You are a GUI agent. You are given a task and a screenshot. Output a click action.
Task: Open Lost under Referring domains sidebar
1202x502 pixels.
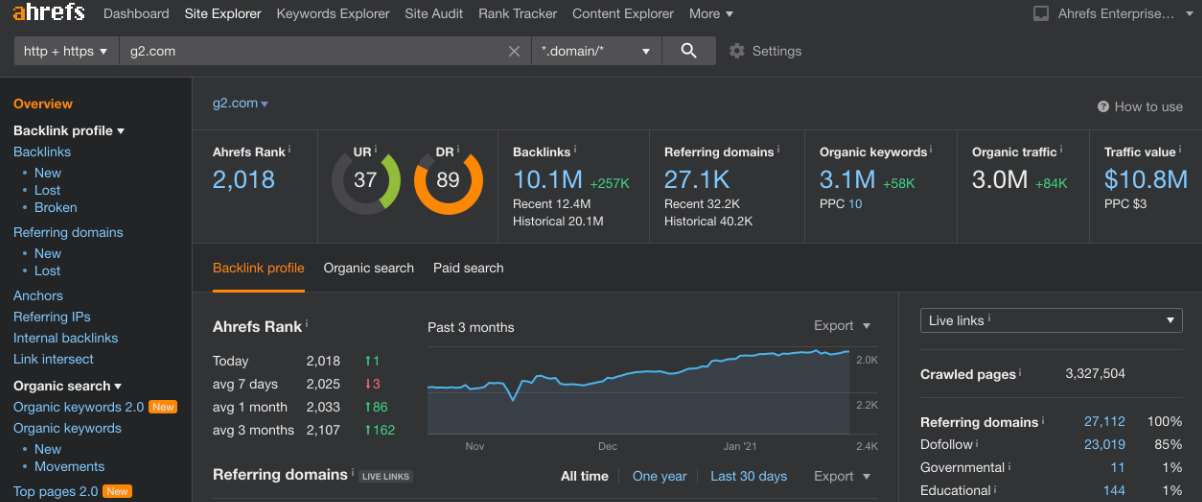[47, 271]
